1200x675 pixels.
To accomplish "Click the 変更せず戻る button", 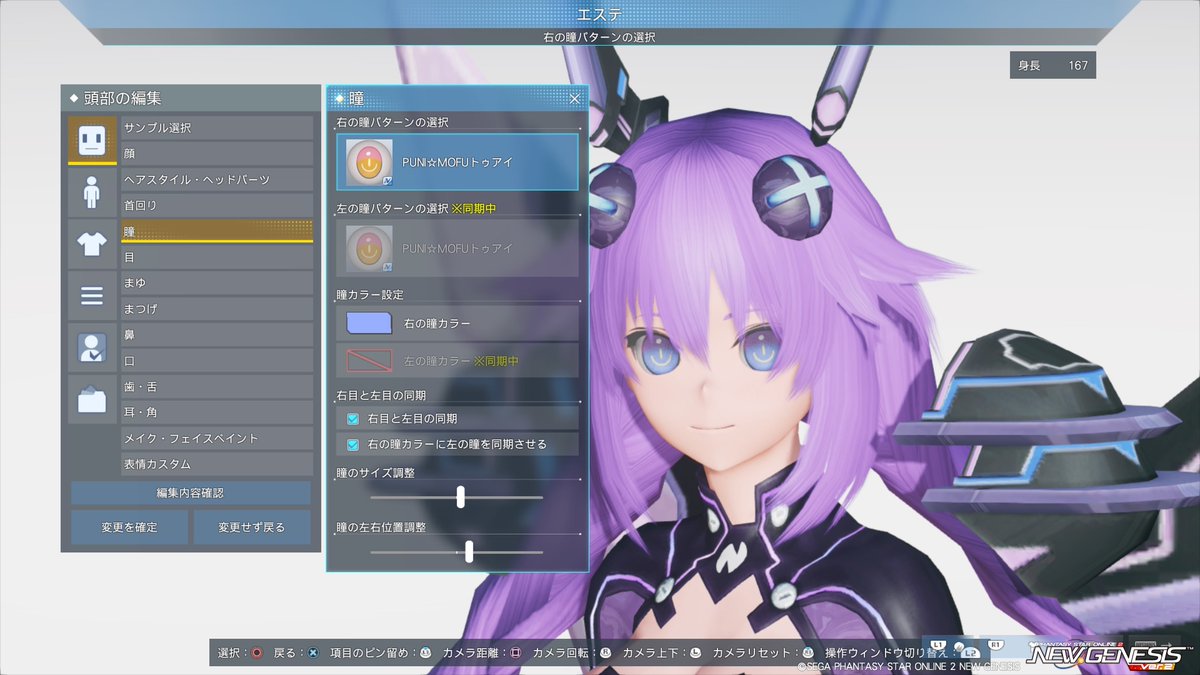I will click(x=252, y=527).
